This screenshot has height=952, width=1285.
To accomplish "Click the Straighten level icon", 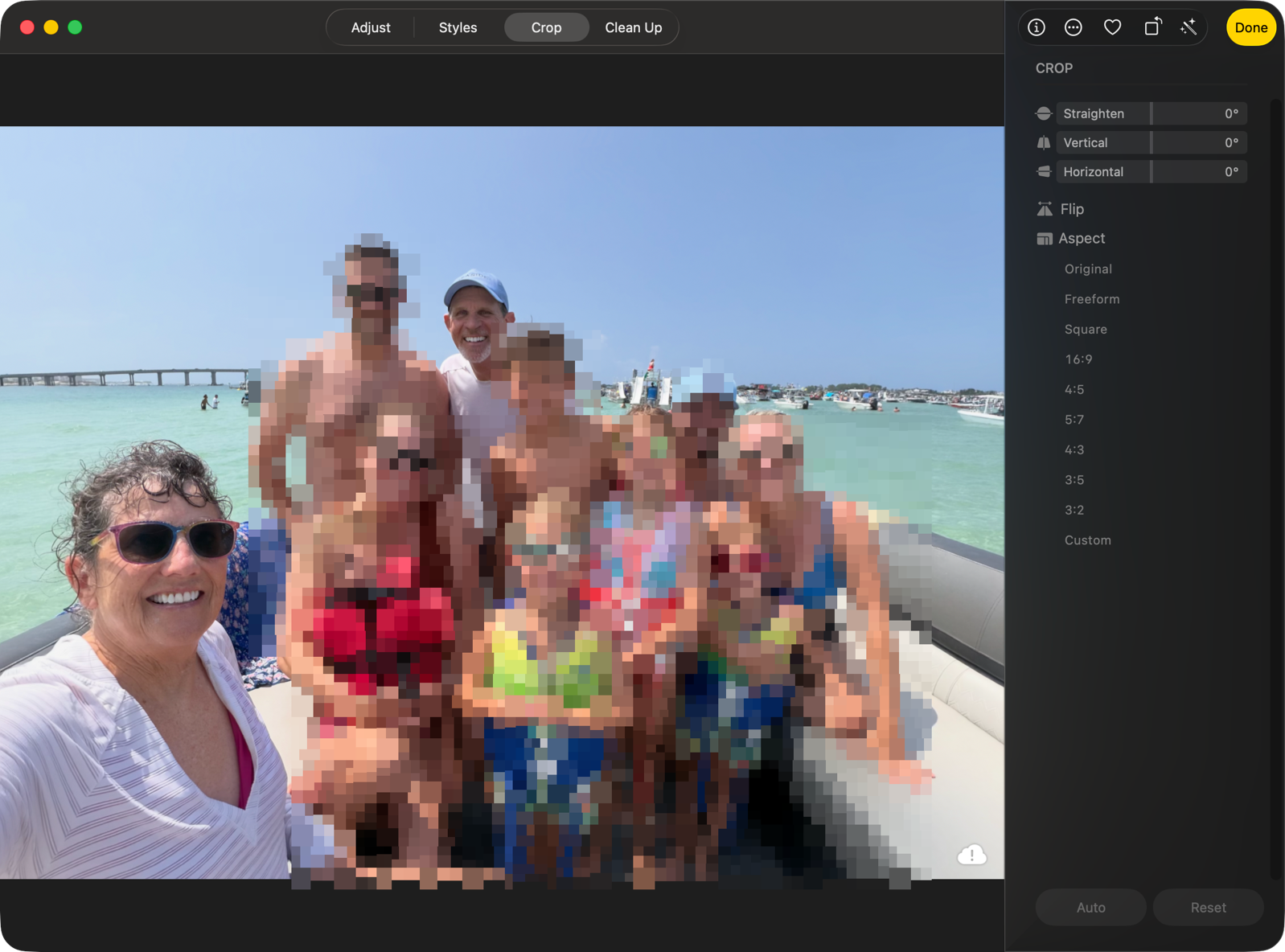I will [1044, 113].
